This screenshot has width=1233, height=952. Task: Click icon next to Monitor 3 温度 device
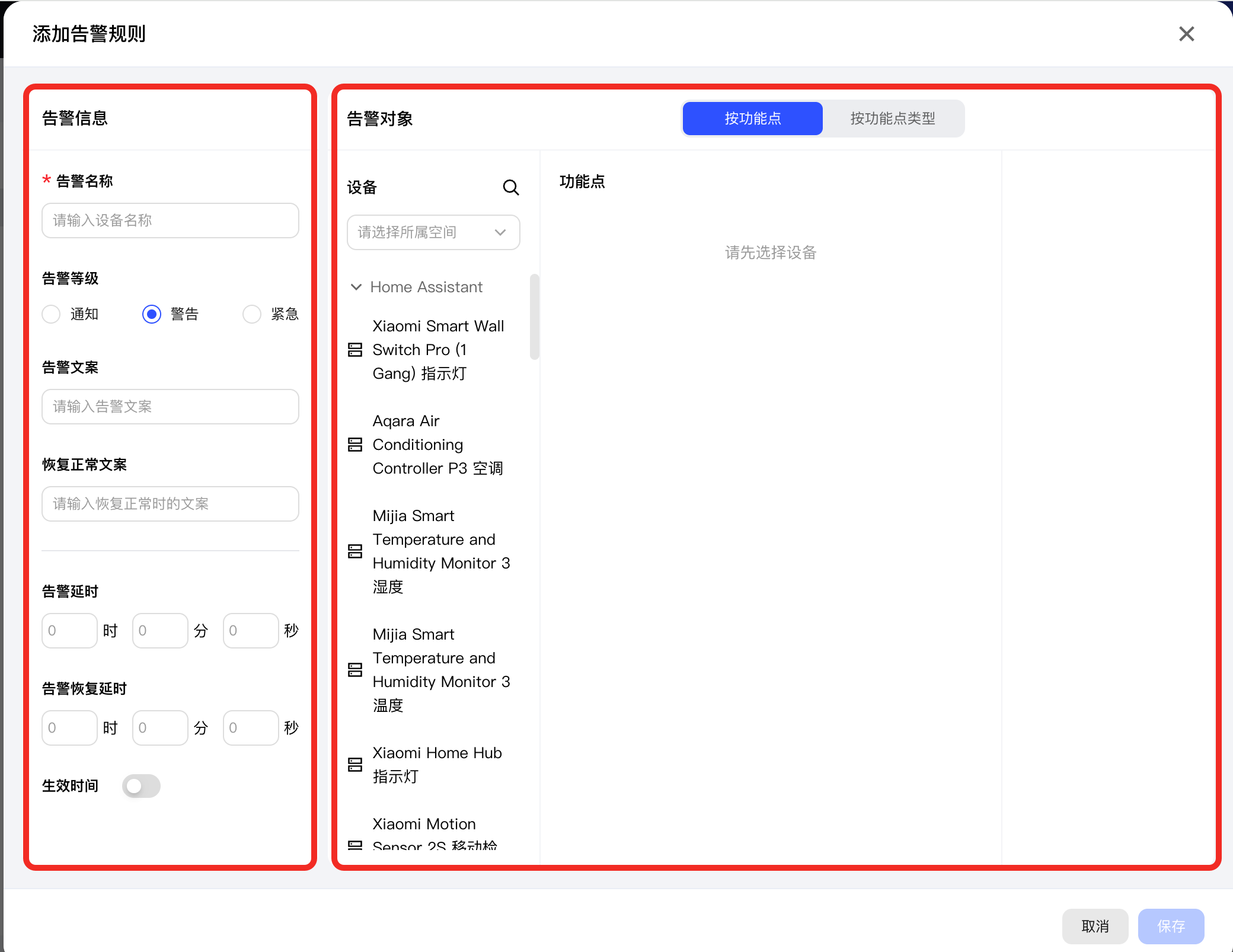coord(355,670)
